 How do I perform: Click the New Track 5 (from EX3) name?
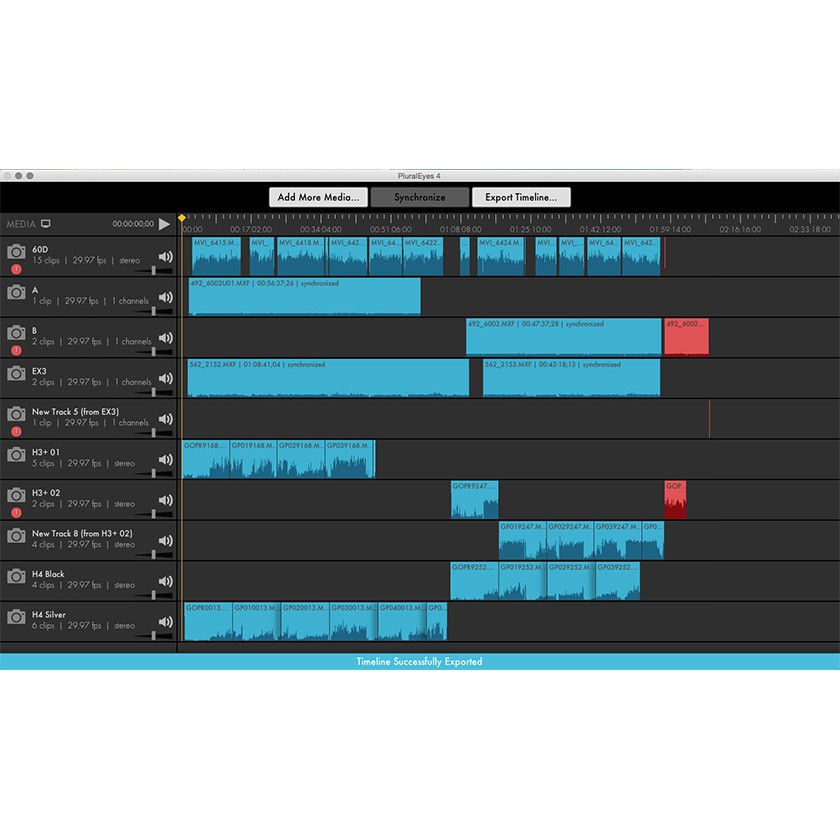point(76,411)
